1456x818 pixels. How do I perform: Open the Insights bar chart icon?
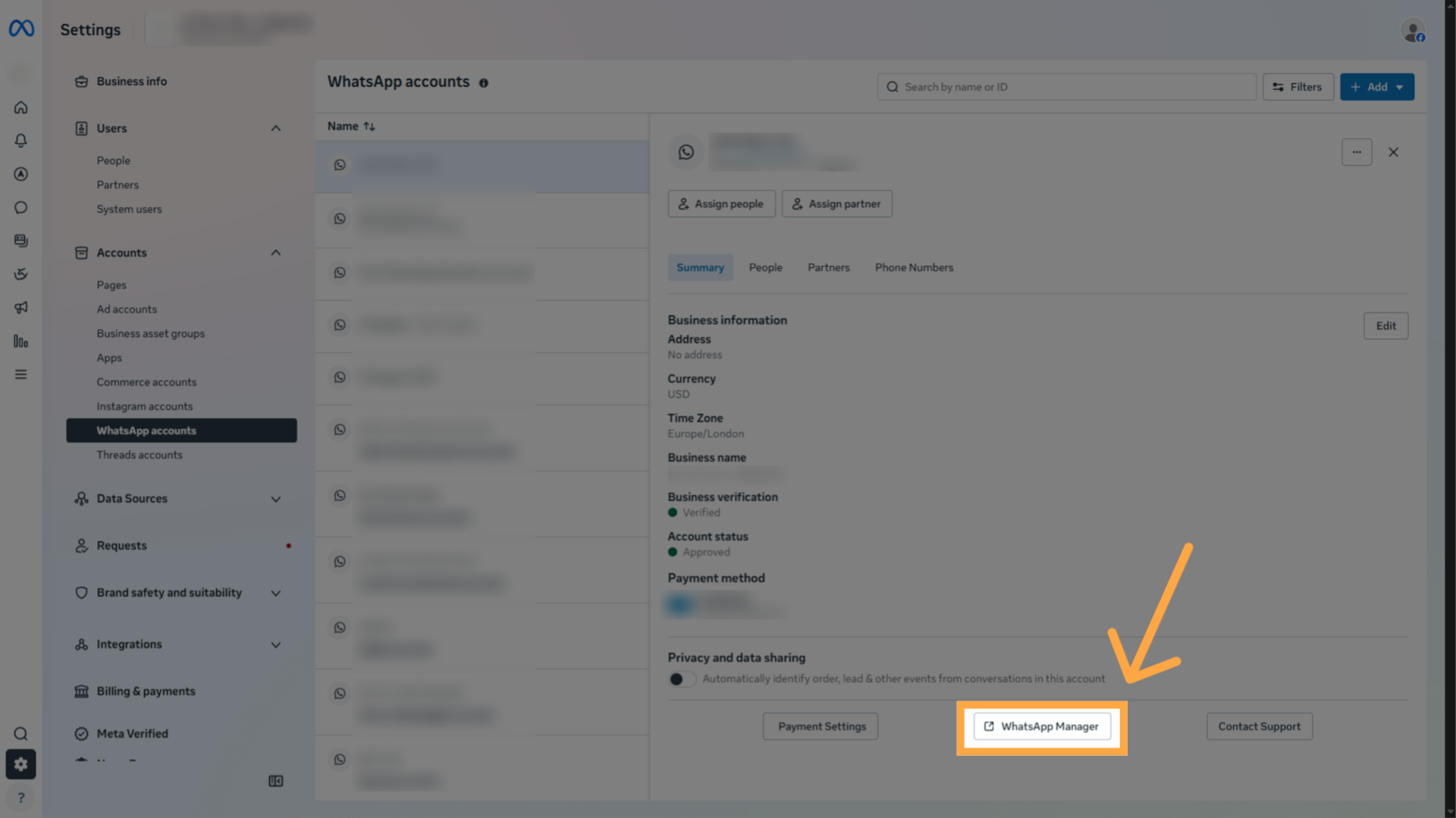coord(21,341)
